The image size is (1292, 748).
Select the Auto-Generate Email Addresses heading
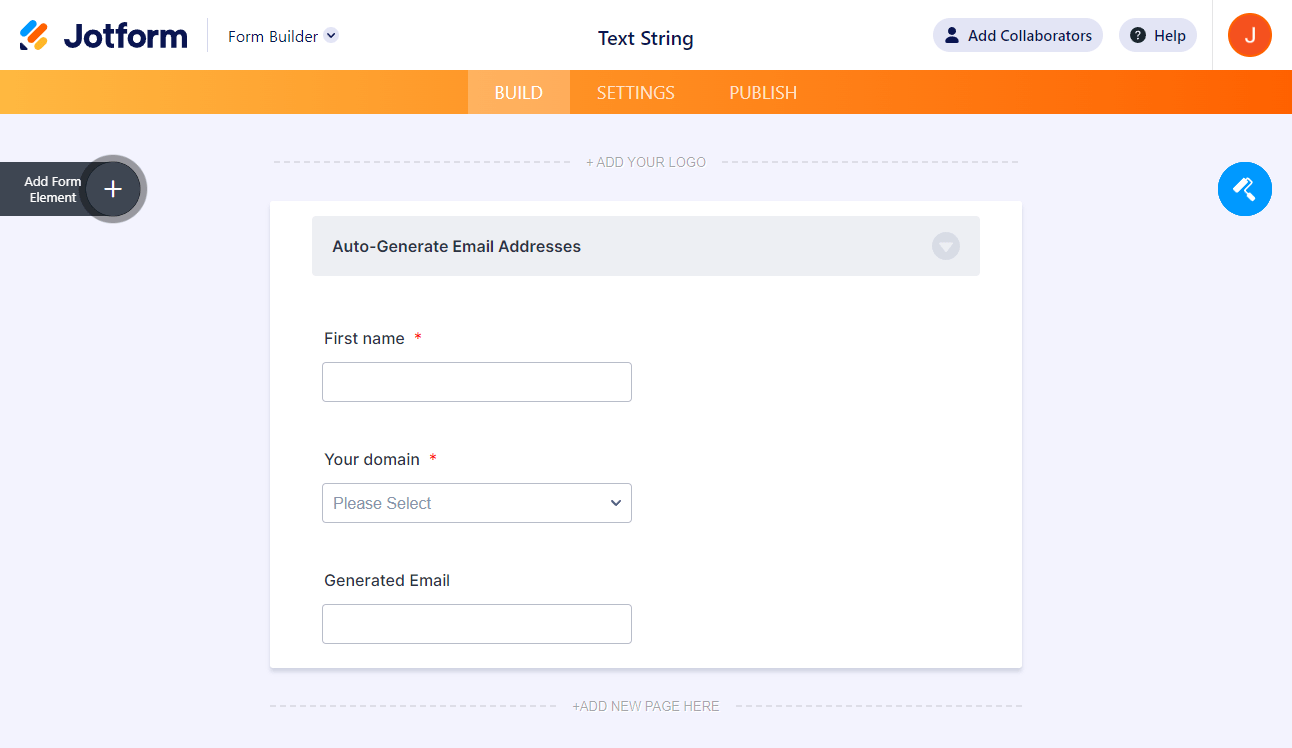tap(456, 246)
